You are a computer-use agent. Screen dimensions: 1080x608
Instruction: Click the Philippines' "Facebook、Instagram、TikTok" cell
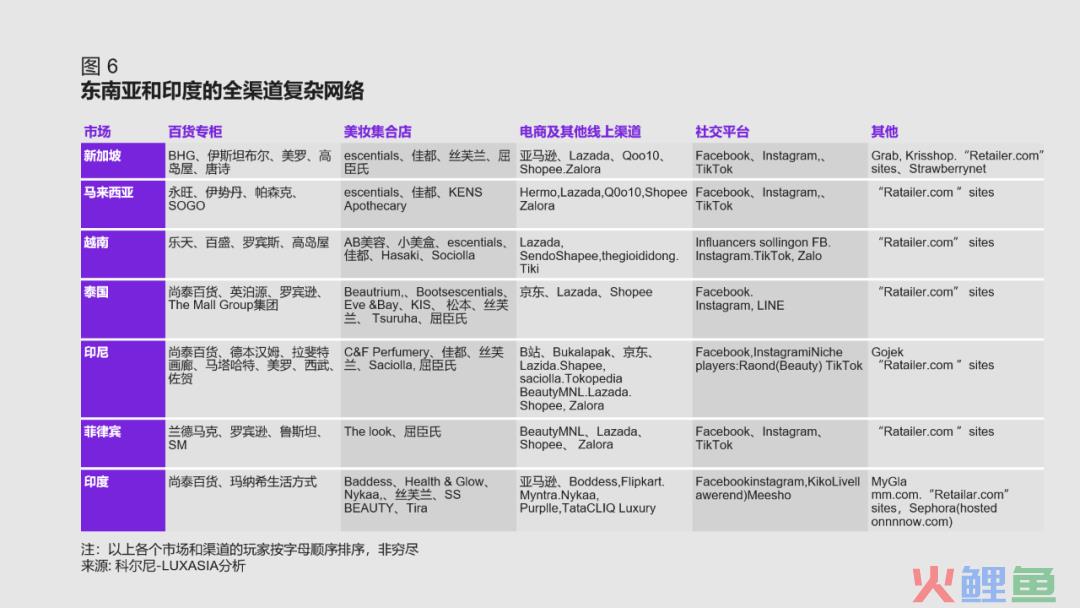(x=780, y=443)
